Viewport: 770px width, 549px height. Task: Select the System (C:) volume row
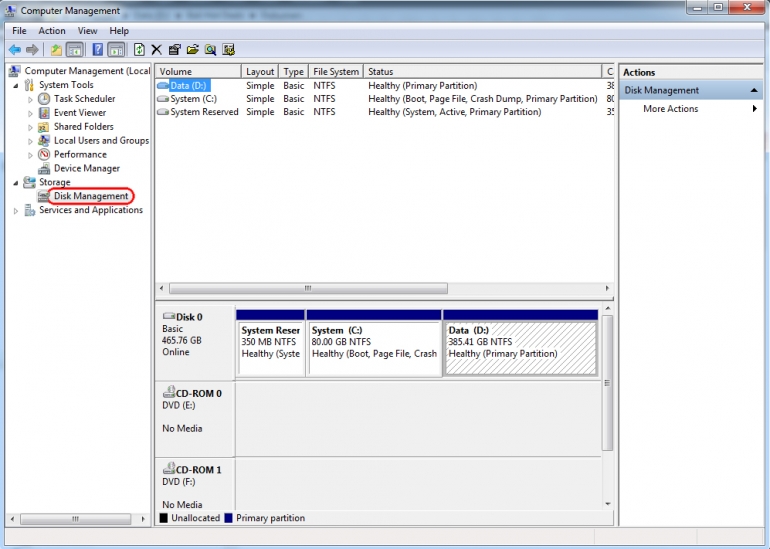(x=385, y=99)
